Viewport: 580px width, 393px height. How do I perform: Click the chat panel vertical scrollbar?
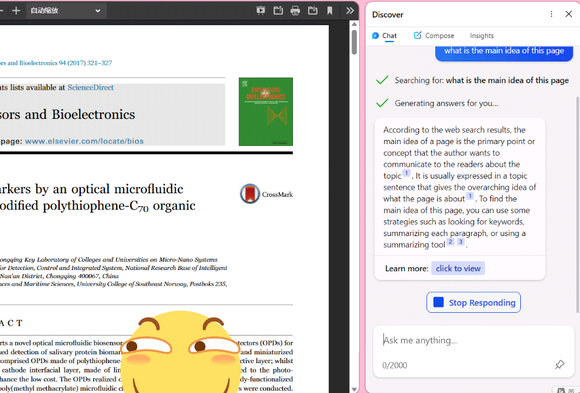[x=577, y=204]
